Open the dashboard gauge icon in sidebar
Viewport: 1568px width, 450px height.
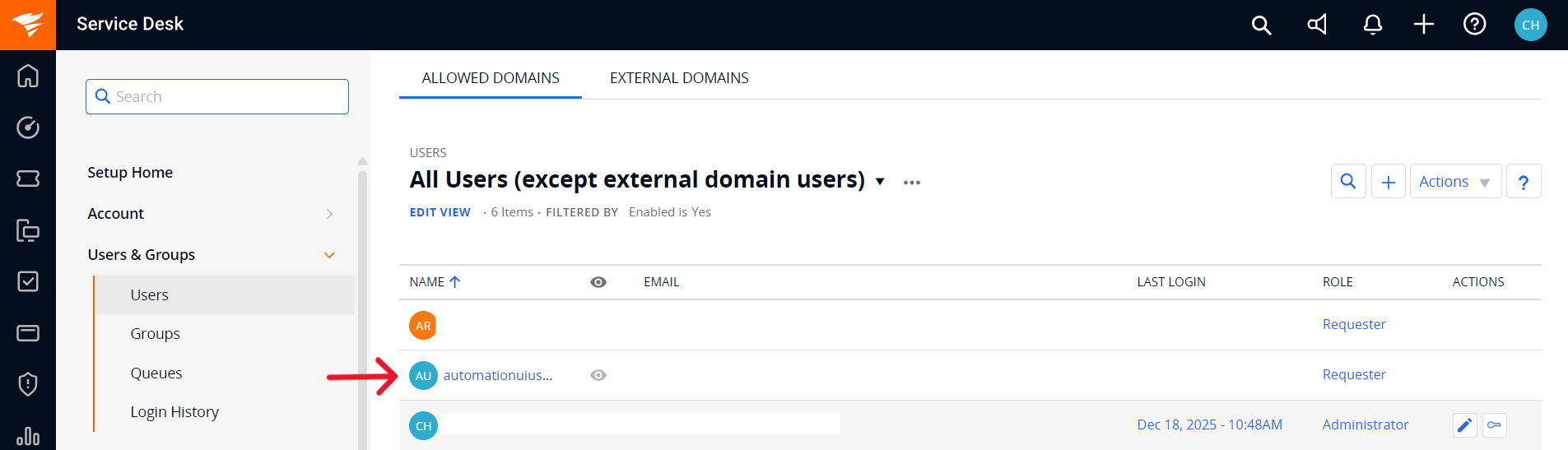tap(28, 128)
